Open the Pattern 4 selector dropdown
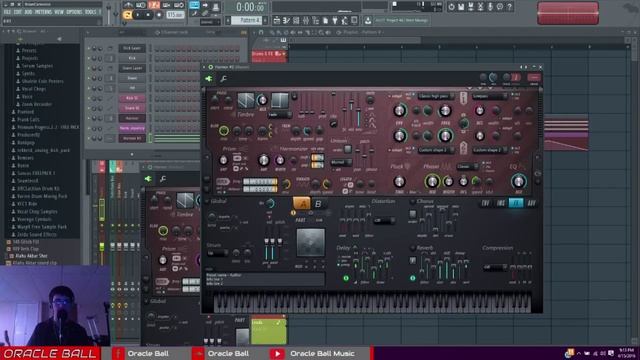The width and height of the screenshot is (640, 360). coord(247,20)
